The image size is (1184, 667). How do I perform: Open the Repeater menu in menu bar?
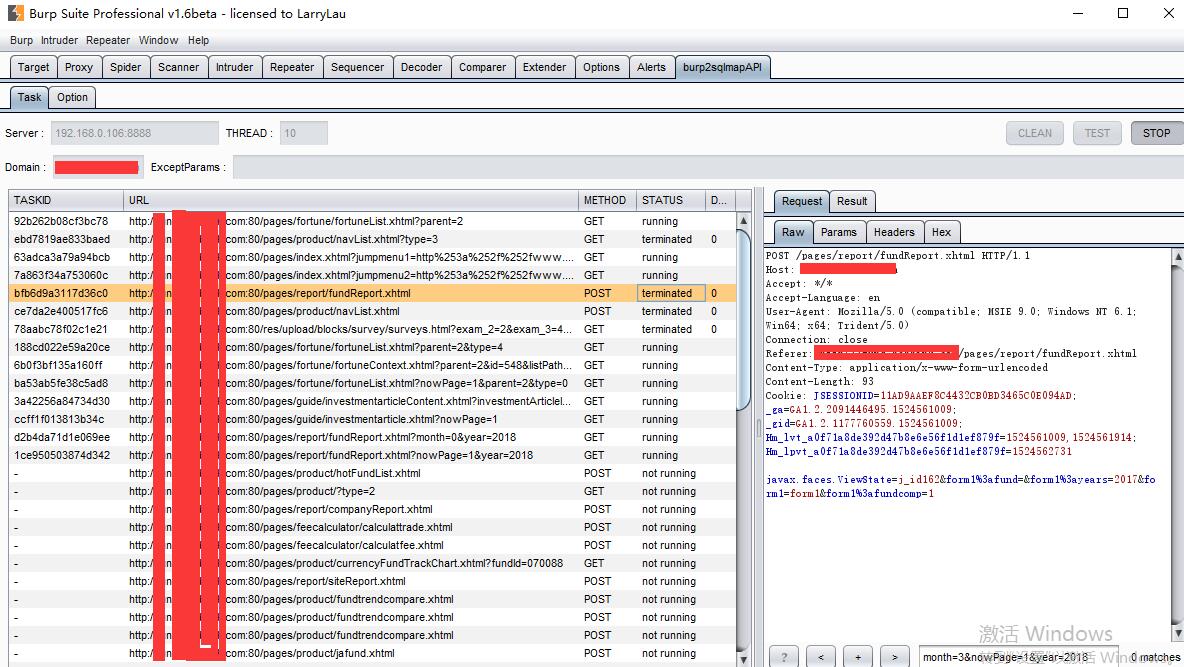point(108,40)
